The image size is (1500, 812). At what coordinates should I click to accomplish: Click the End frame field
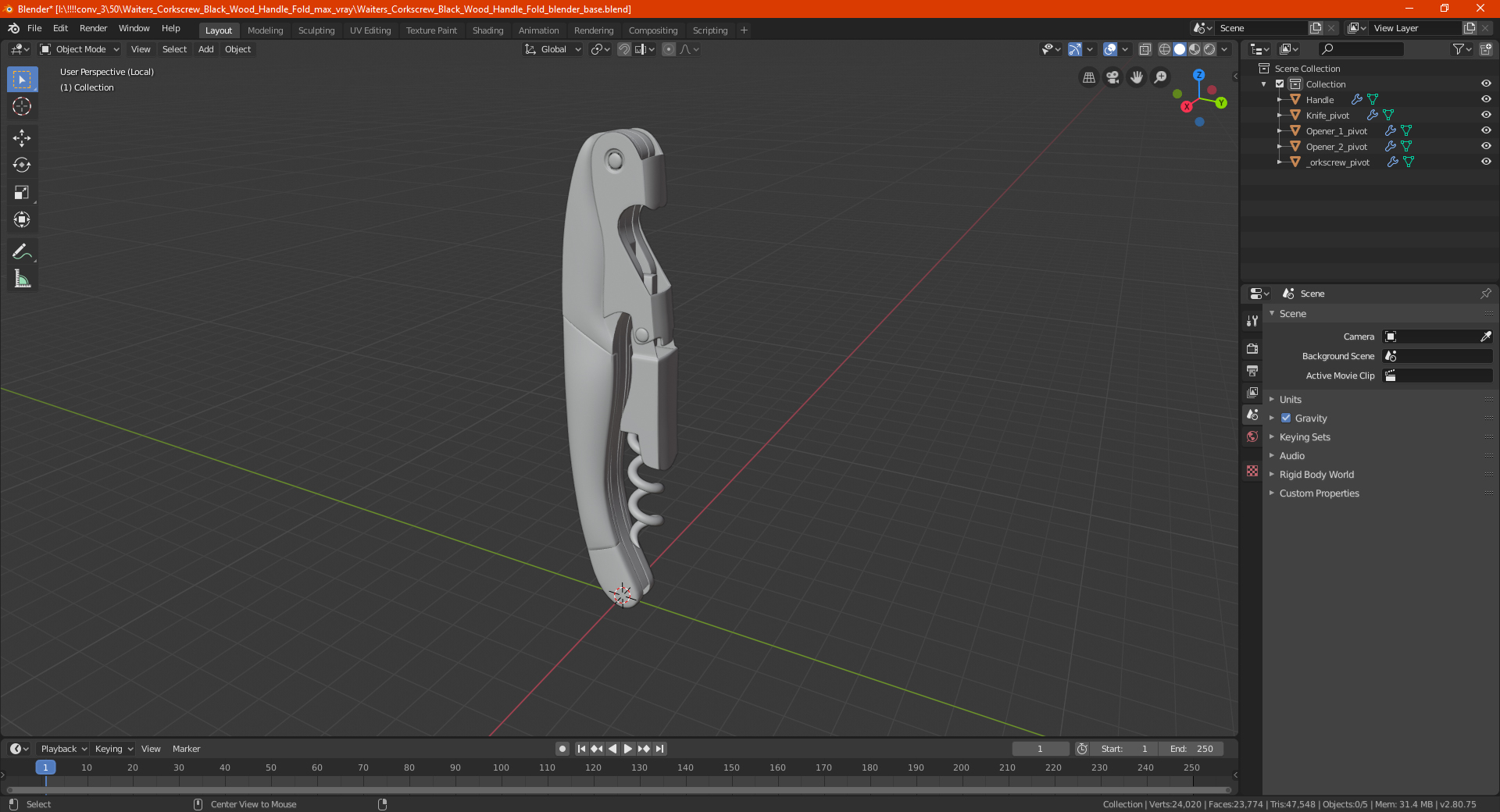click(1191, 749)
